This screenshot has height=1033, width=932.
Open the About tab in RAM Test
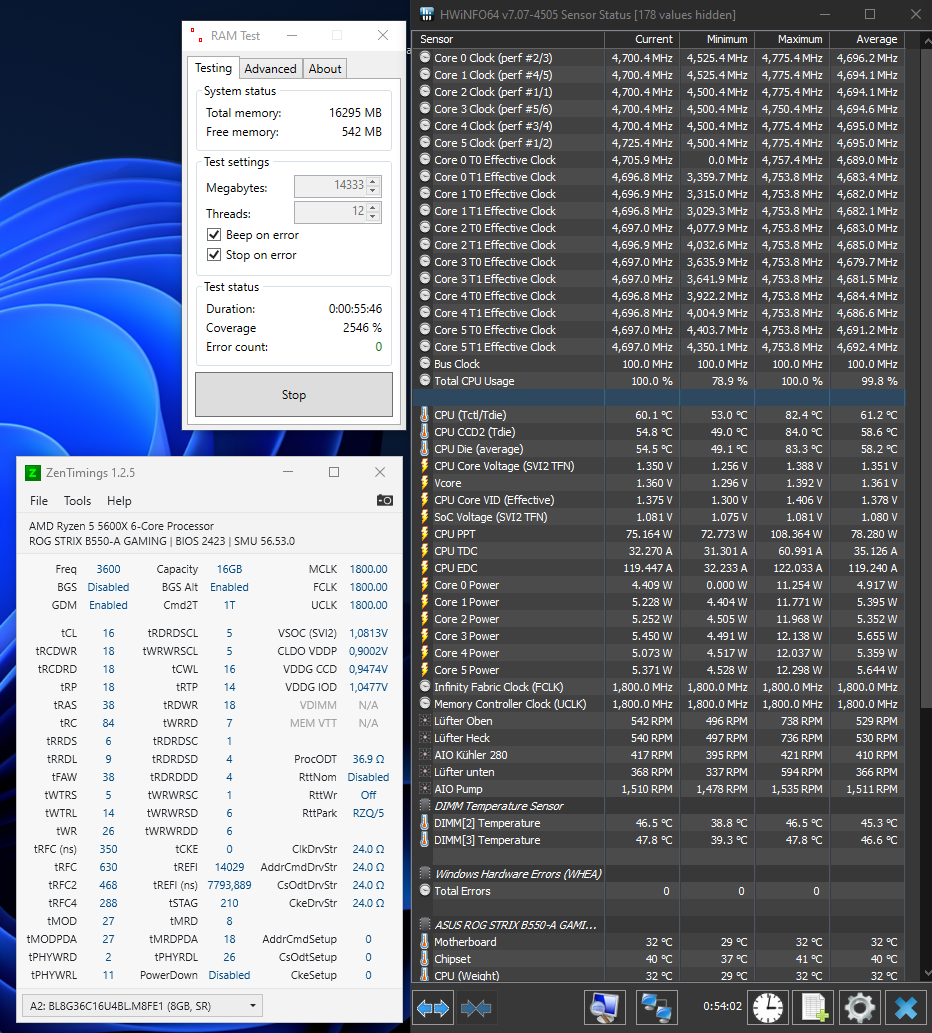[325, 69]
